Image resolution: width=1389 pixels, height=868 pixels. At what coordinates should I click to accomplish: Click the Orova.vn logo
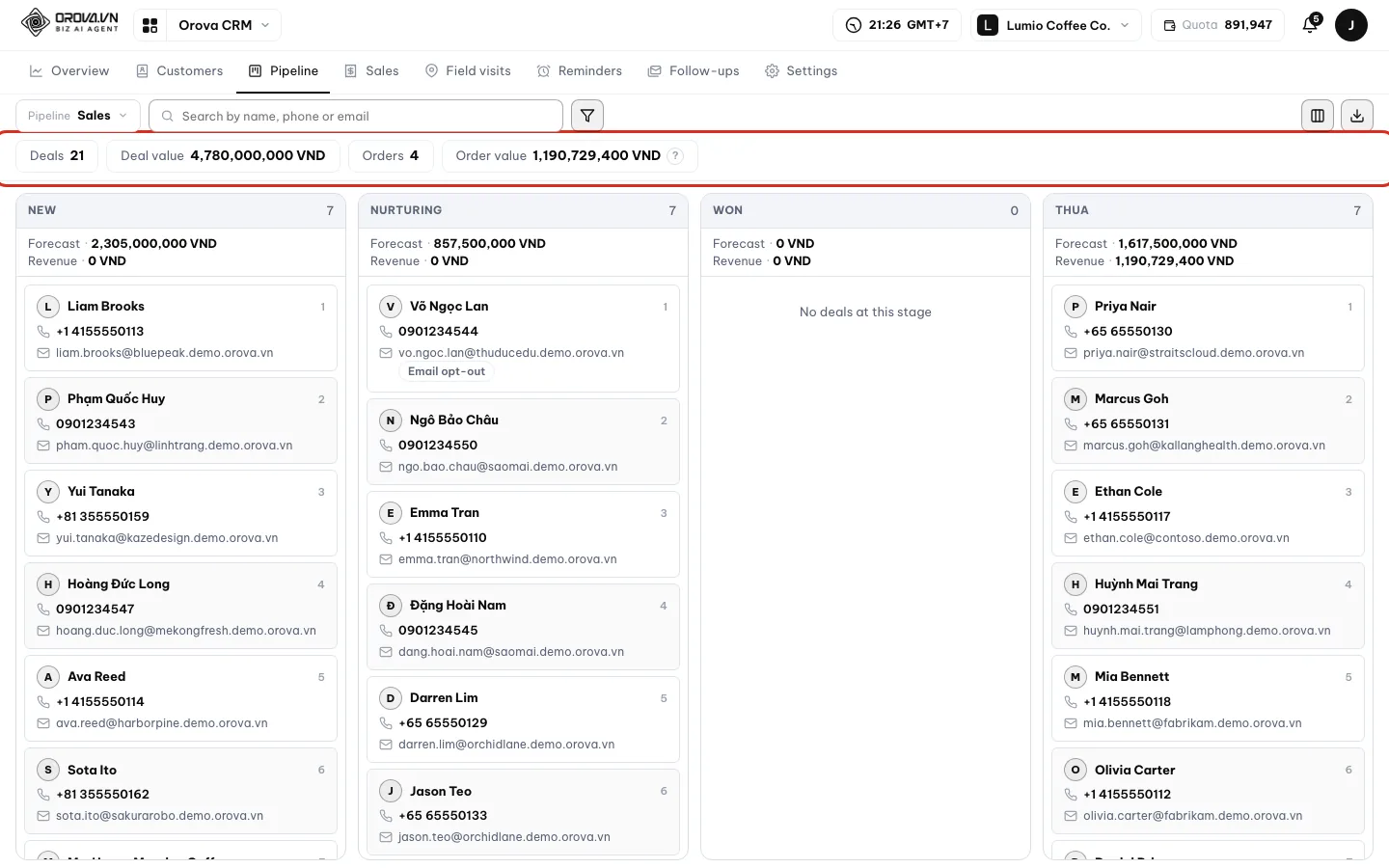coord(70,23)
